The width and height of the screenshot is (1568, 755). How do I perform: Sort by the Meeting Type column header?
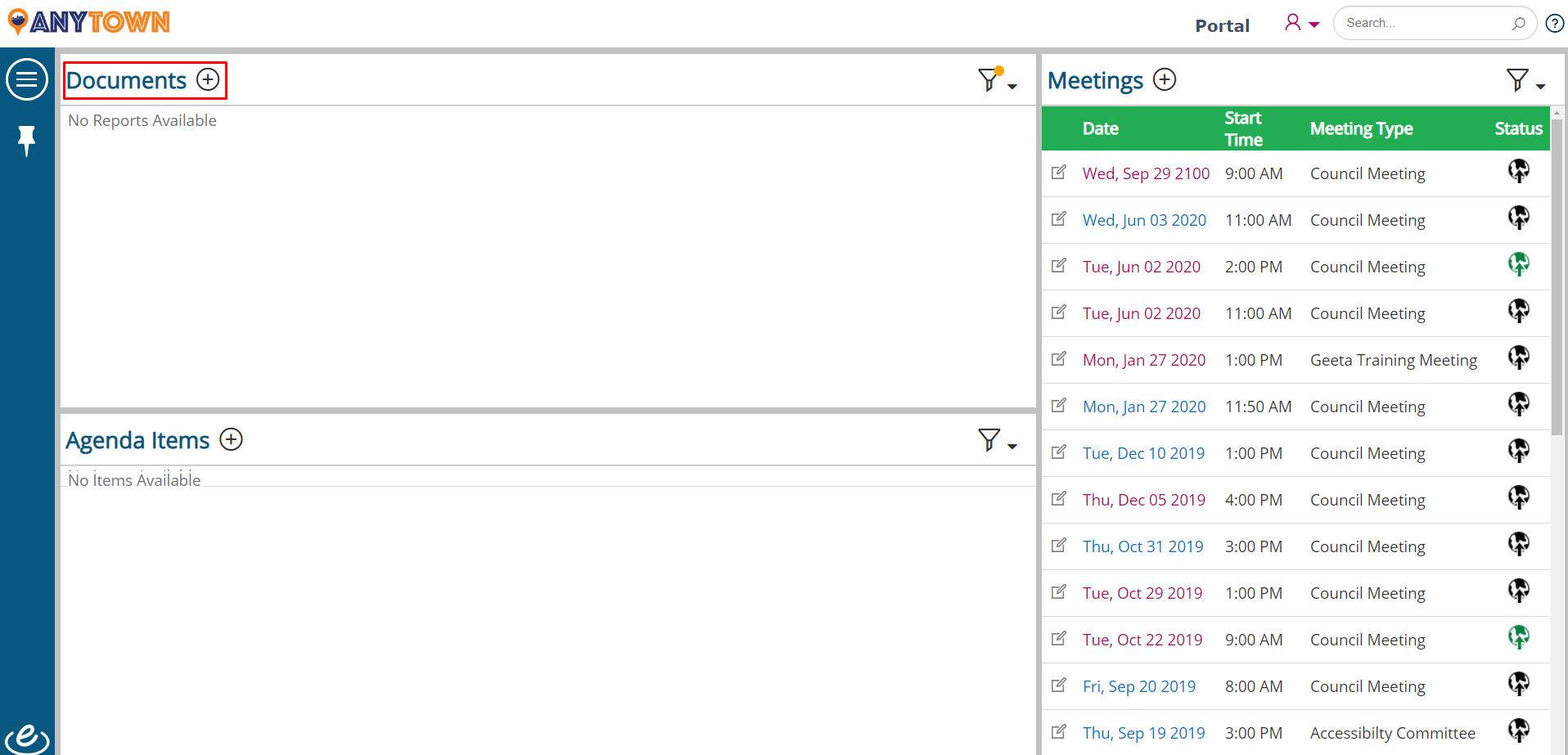[1361, 128]
